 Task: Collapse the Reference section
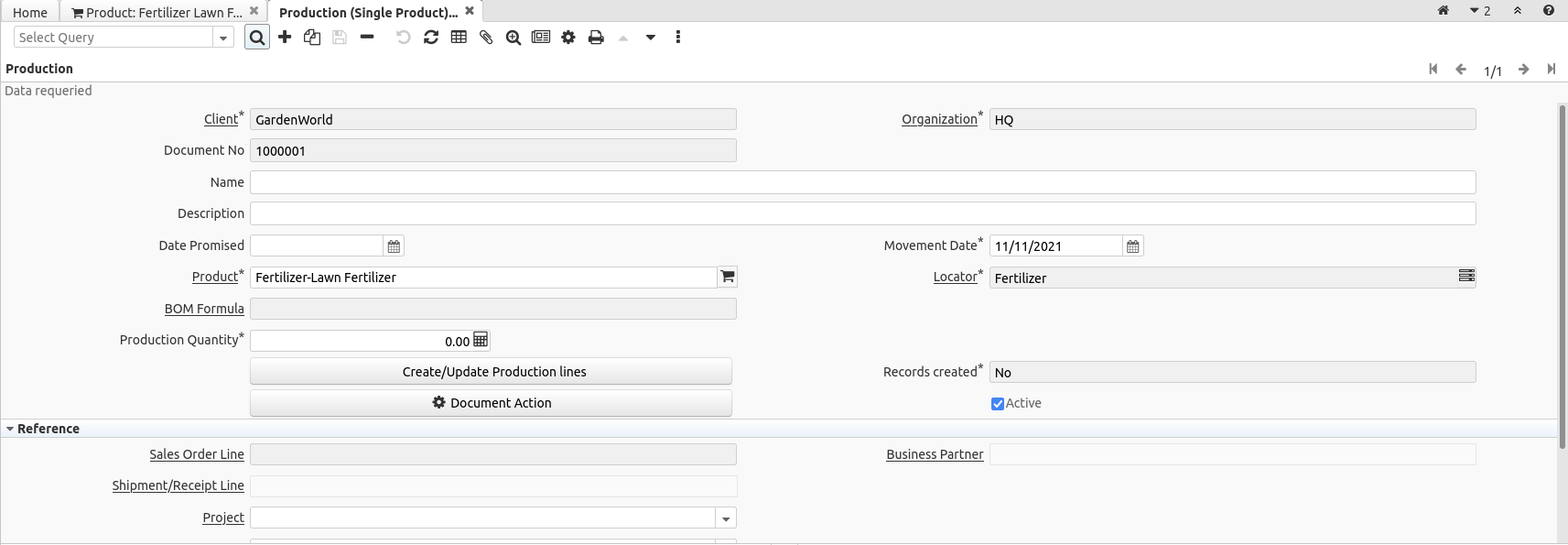[x=10, y=429]
